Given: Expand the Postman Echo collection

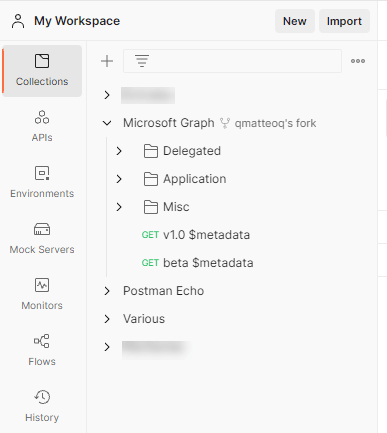Looking at the screenshot, I should (x=107, y=291).
